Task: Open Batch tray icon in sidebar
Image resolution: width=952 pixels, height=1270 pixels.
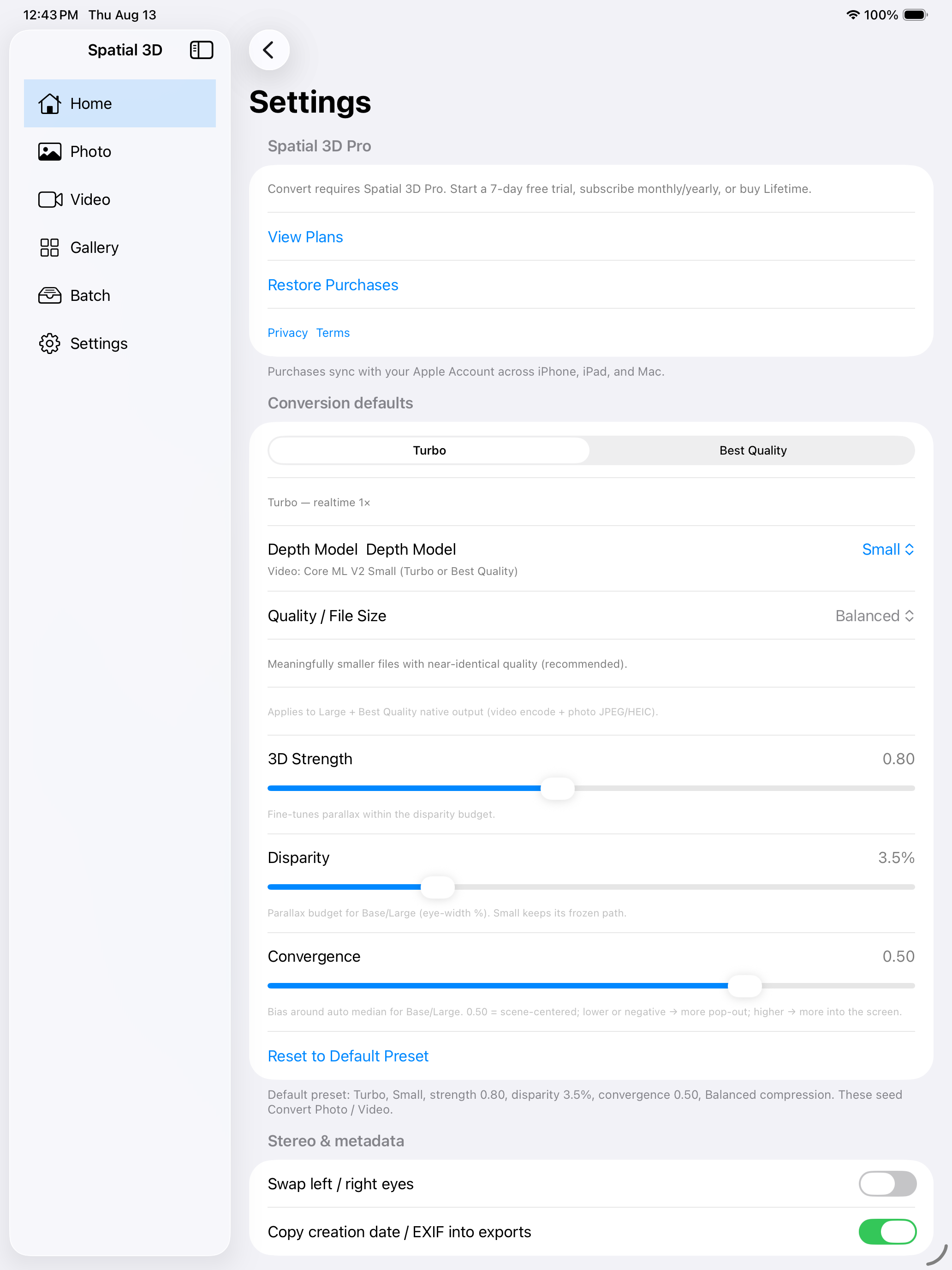Action: (x=50, y=296)
